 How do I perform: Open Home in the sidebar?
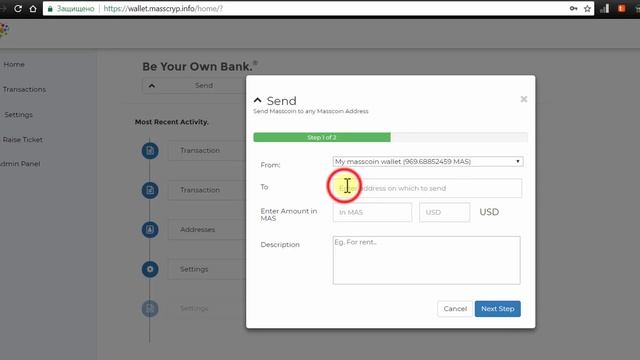pos(14,64)
